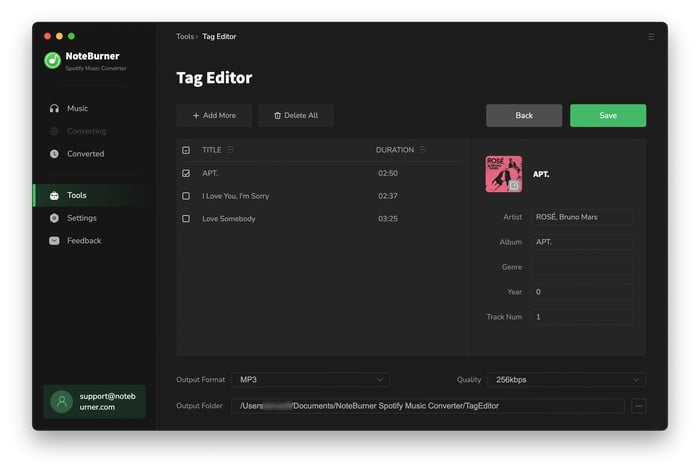The height and width of the screenshot is (473, 700).
Task: Click the envelope icon beside Feedback
Action: [x=54, y=241]
